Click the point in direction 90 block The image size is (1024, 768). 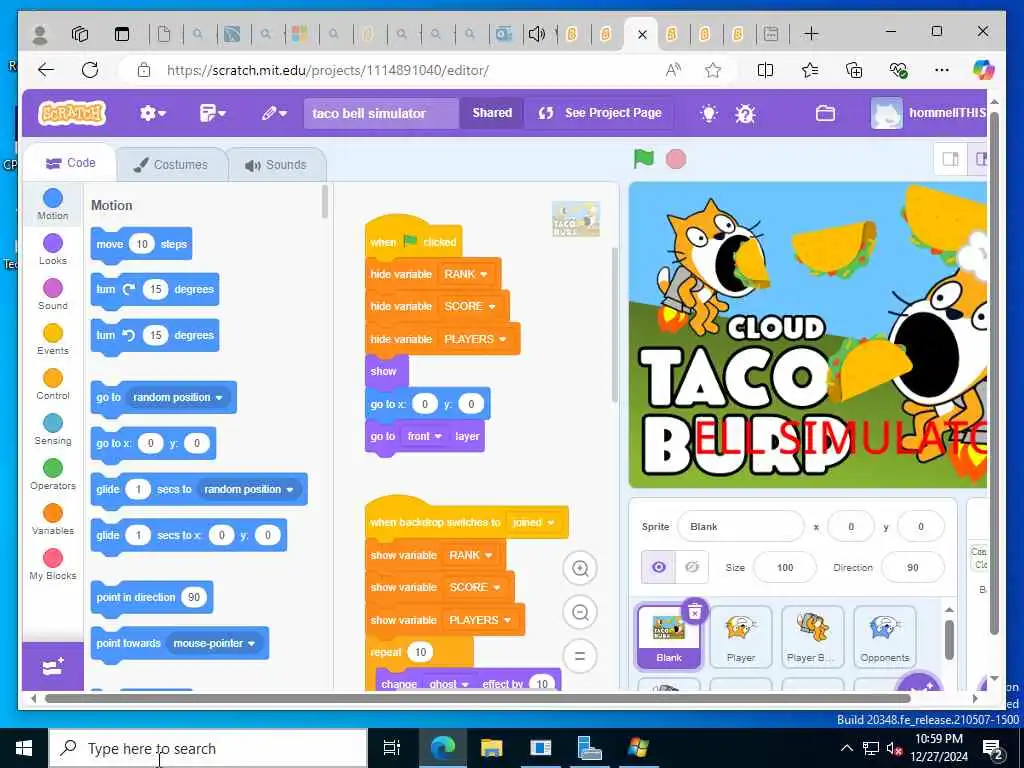152,597
